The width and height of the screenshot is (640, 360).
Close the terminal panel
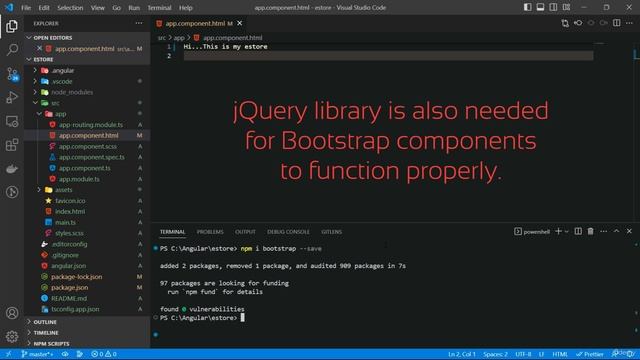pos(629,231)
